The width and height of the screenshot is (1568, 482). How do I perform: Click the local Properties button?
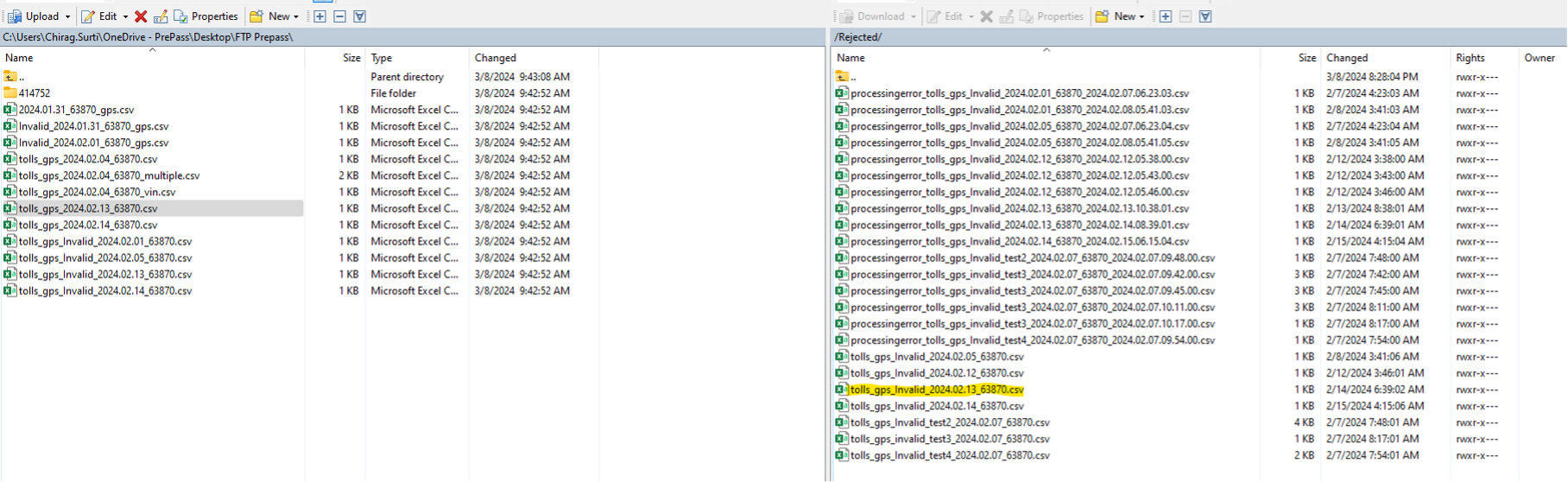pos(206,16)
